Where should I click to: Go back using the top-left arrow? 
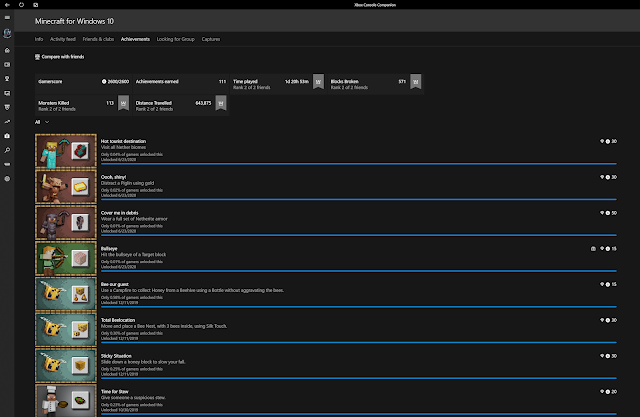(x=7, y=5)
